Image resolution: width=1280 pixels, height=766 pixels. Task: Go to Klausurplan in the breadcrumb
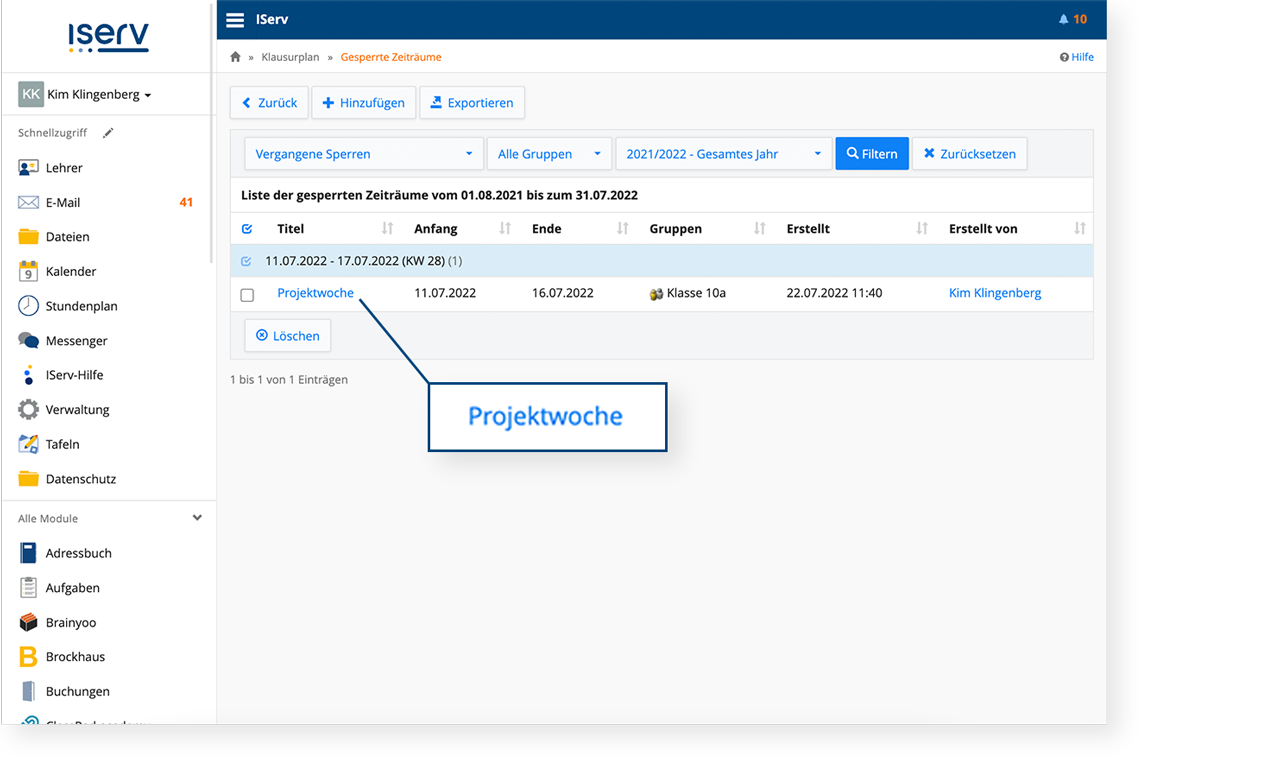click(290, 57)
